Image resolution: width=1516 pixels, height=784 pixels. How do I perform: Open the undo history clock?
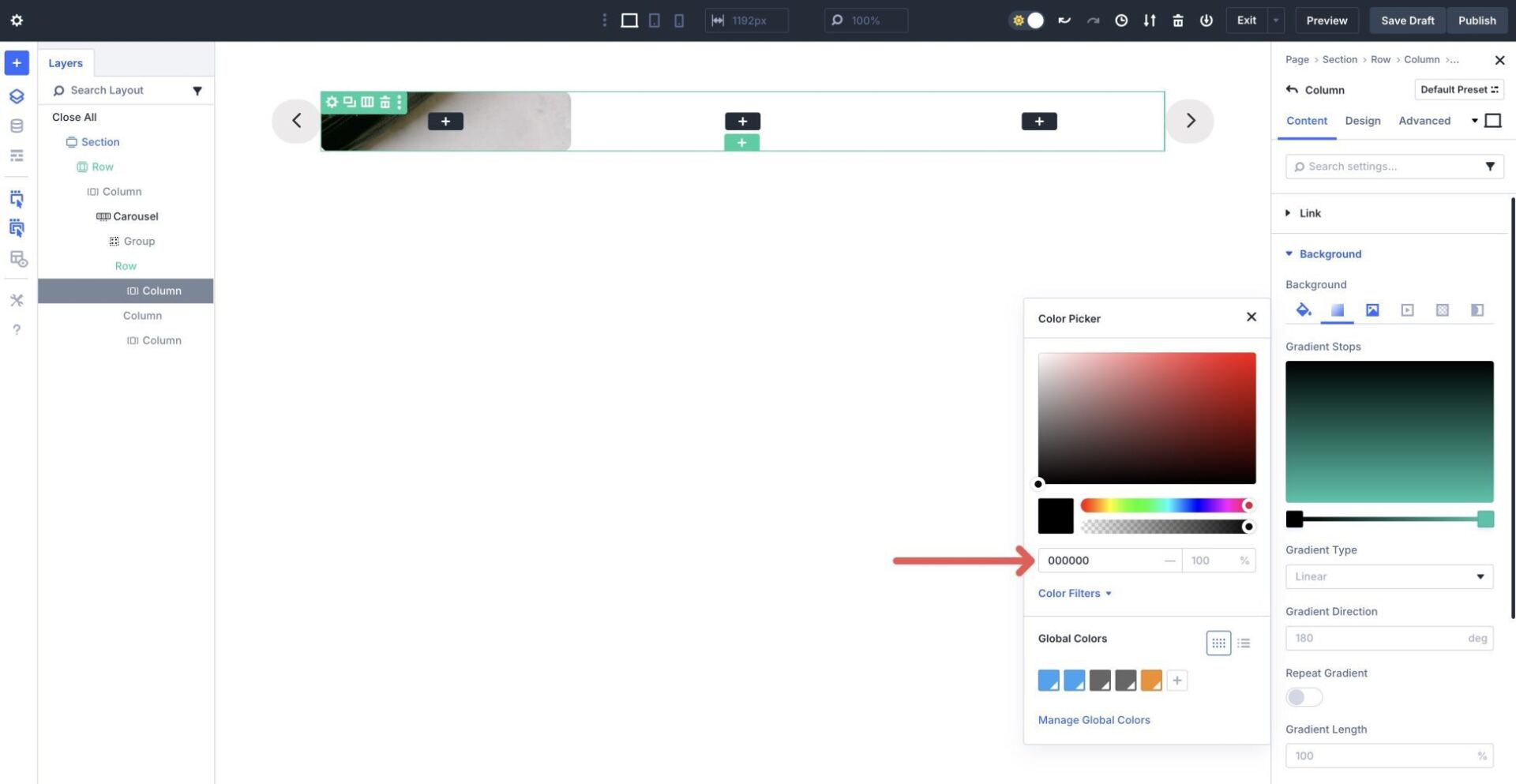pyautogui.click(x=1121, y=21)
